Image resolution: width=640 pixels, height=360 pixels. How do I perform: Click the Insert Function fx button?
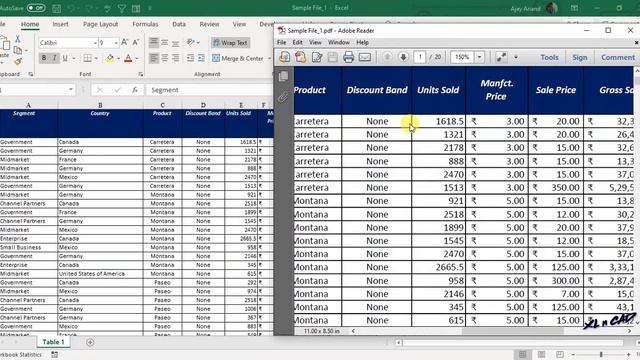point(135,90)
